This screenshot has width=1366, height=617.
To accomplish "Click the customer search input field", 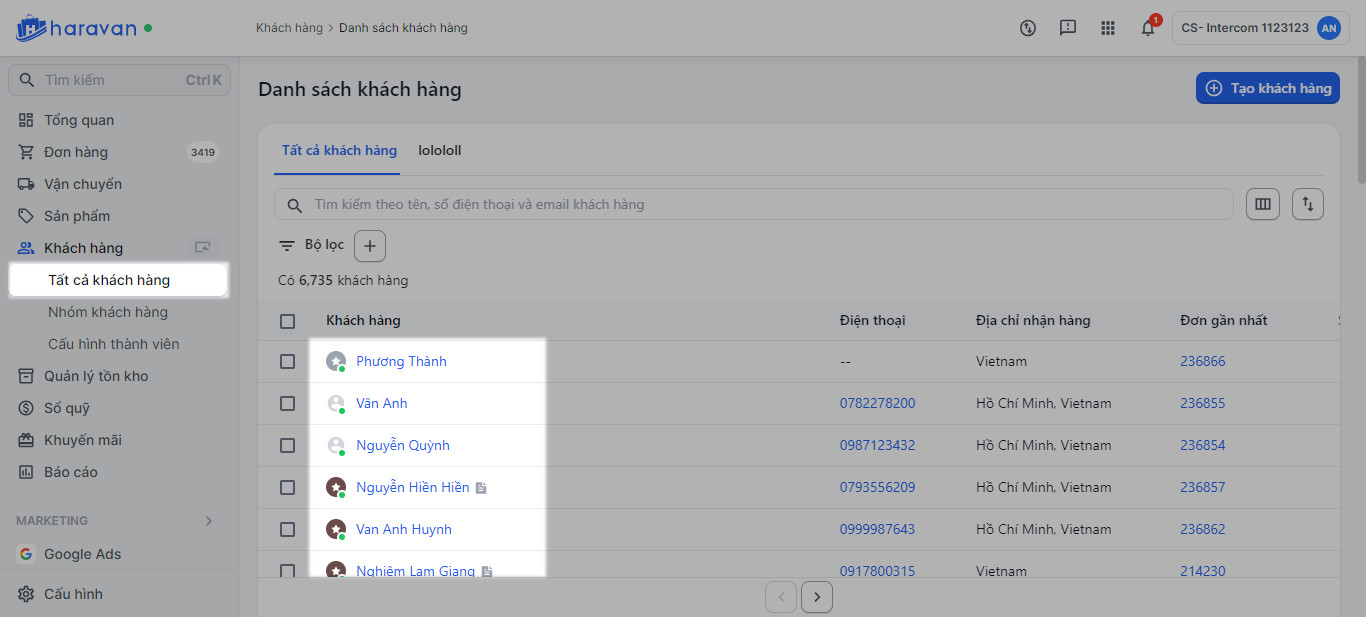I will (x=760, y=204).
